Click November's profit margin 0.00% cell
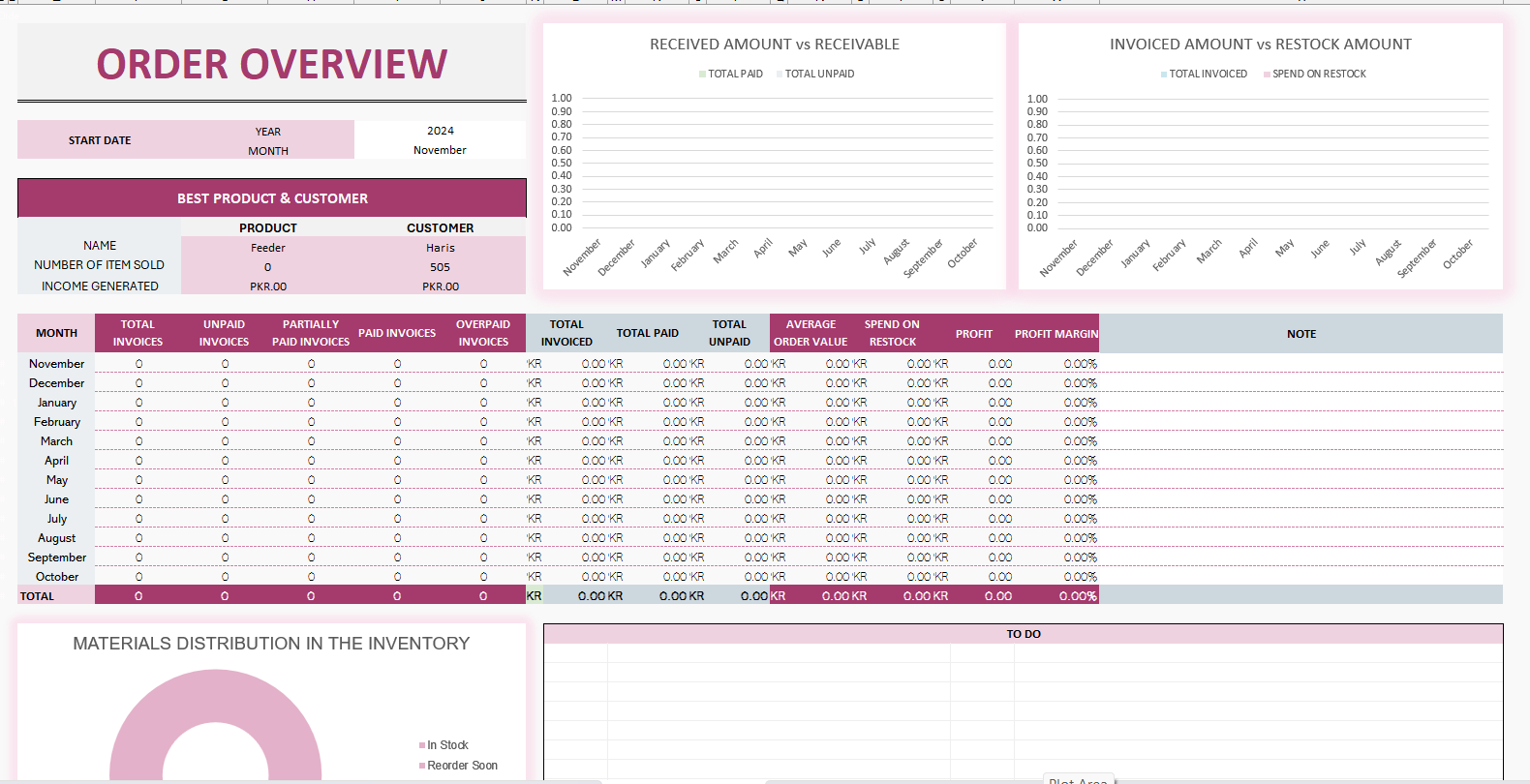The width and height of the screenshot is (1530, 784). [x=1056, y=364]
